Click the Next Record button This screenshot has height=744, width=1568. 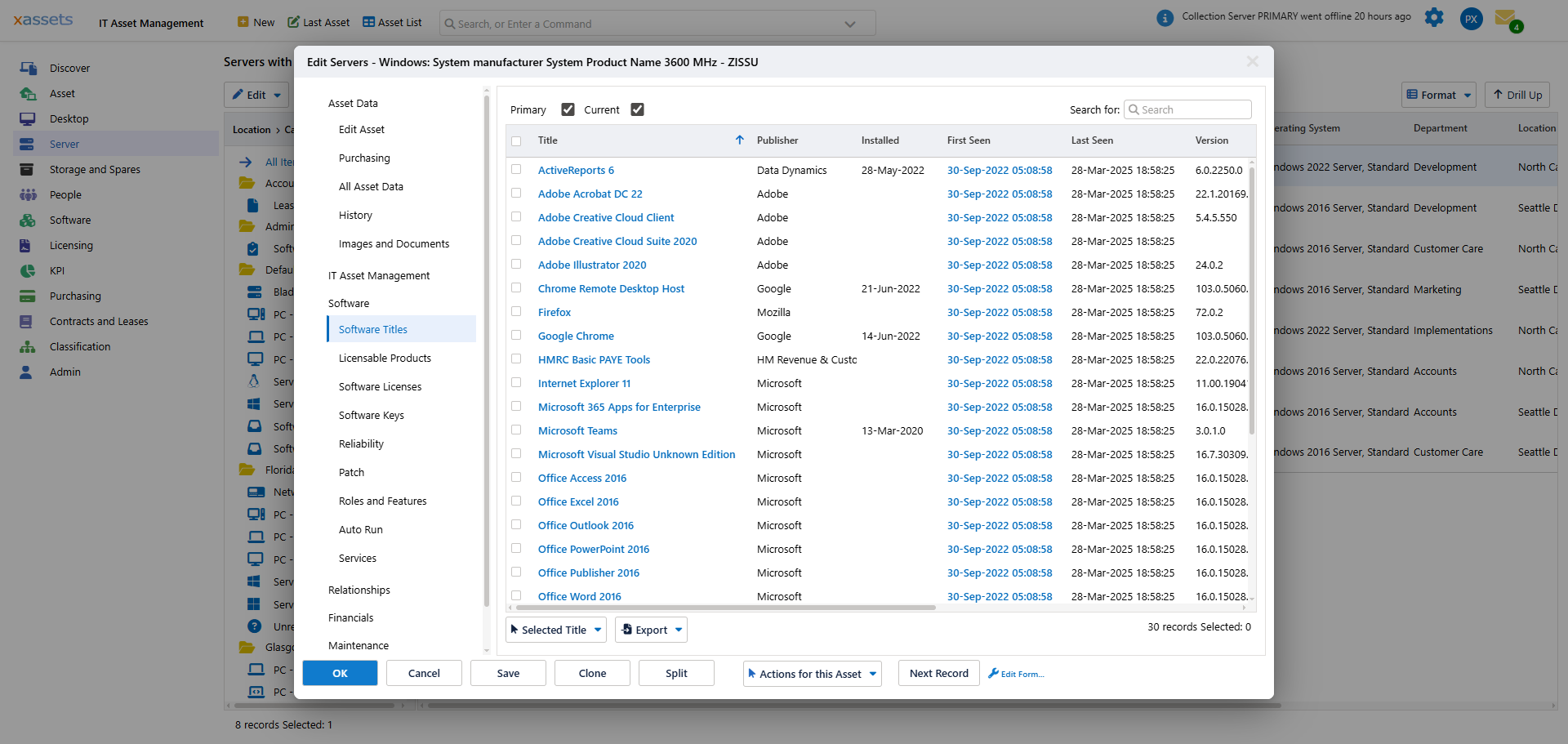pos(938,673)
